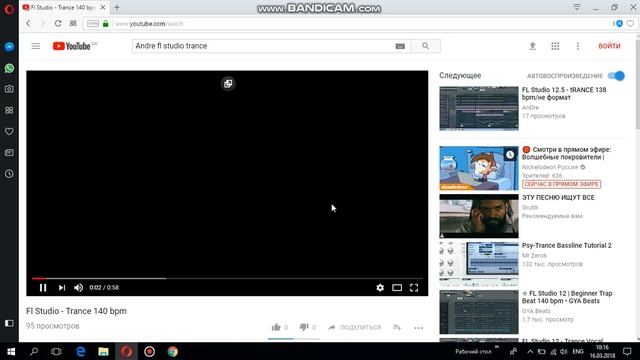This screenshot has height=360, width=640.
Task: Open WhatsApp in Opera sidebar
Action: 9,68
